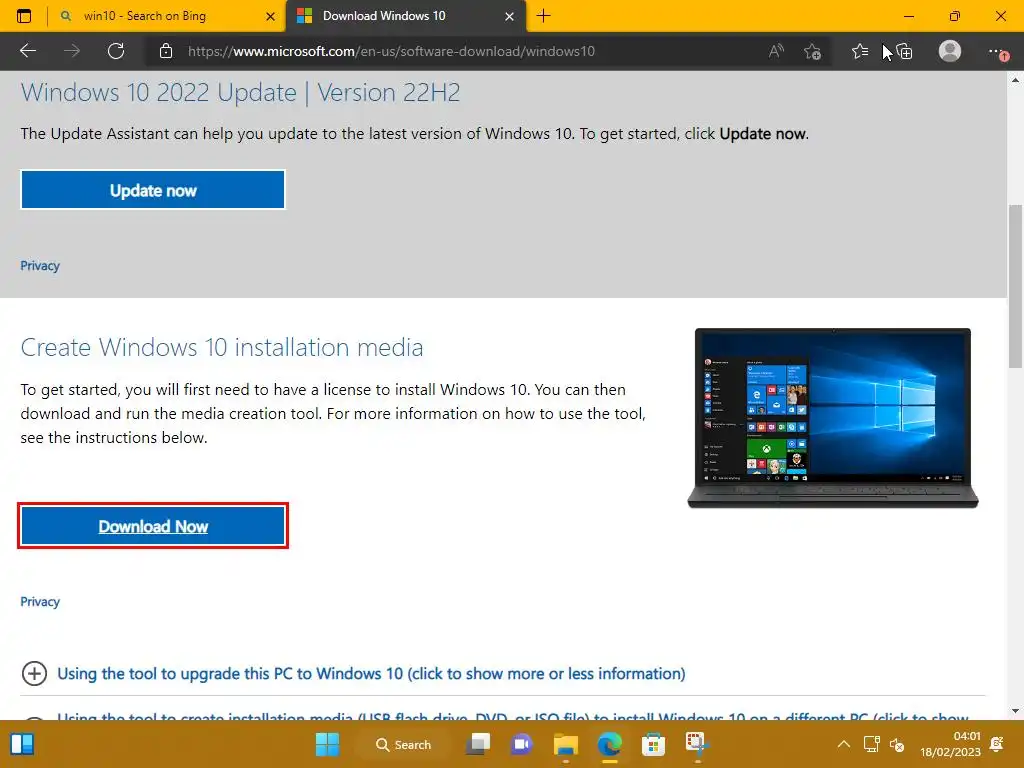Launch the Chat app from taskbar
The width and height of the screenshot is (1024, 768).
click(521, 744)
